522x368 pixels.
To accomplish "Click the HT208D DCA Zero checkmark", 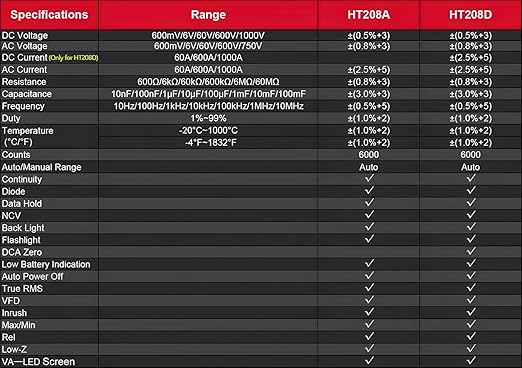I will [471, 251].
